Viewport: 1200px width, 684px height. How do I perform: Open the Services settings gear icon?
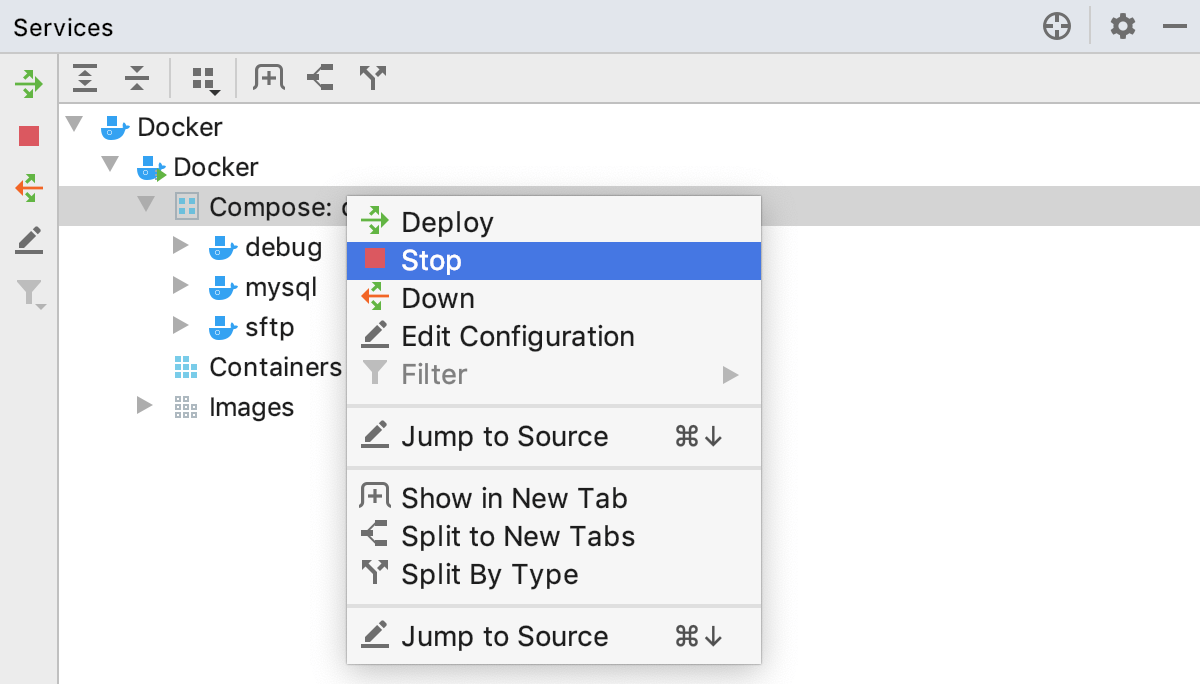click(1122, 26)
